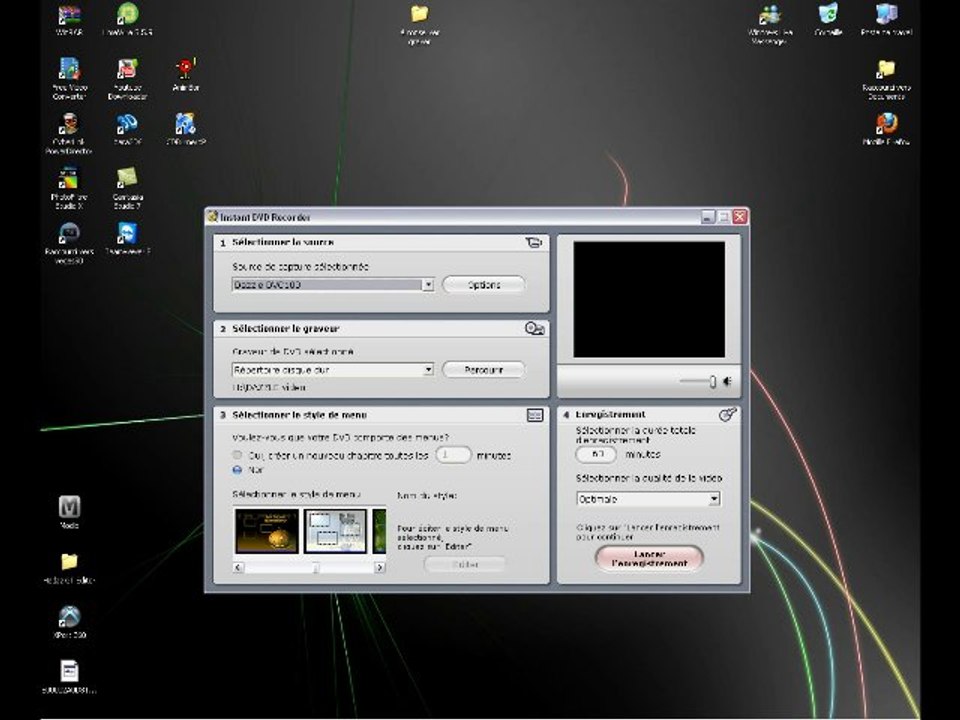
Task: Open the Windows Live Messenger desktop icon
Action: (770, 15)
